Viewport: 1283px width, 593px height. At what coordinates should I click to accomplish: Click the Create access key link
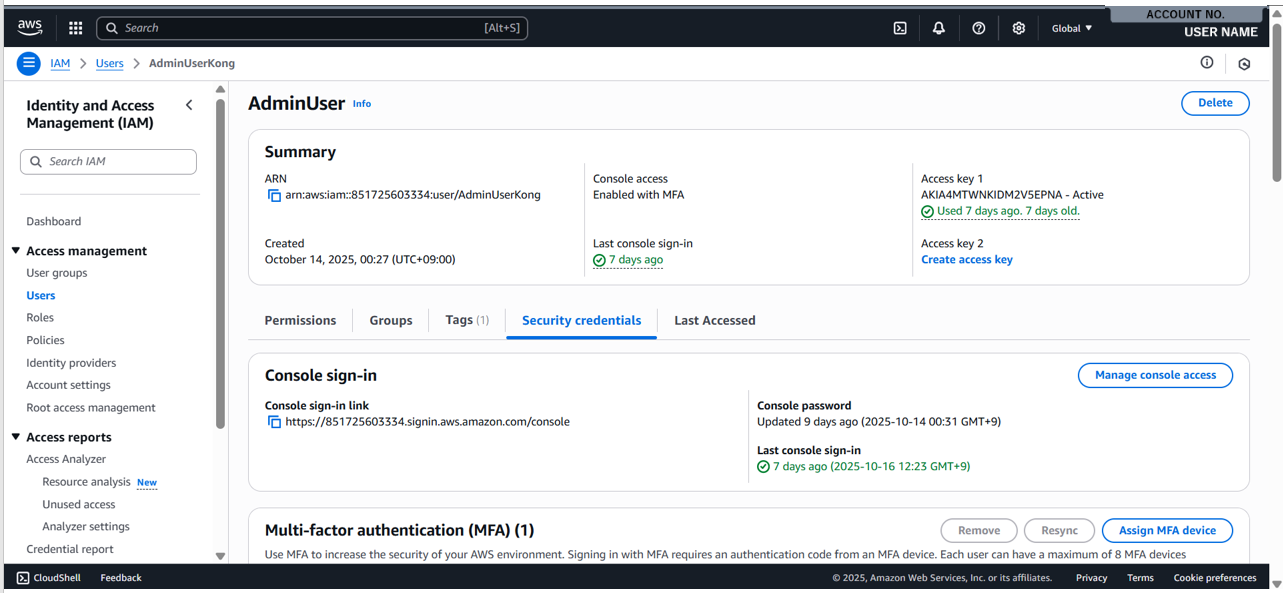pyautogui.click(x=966, y=260)
